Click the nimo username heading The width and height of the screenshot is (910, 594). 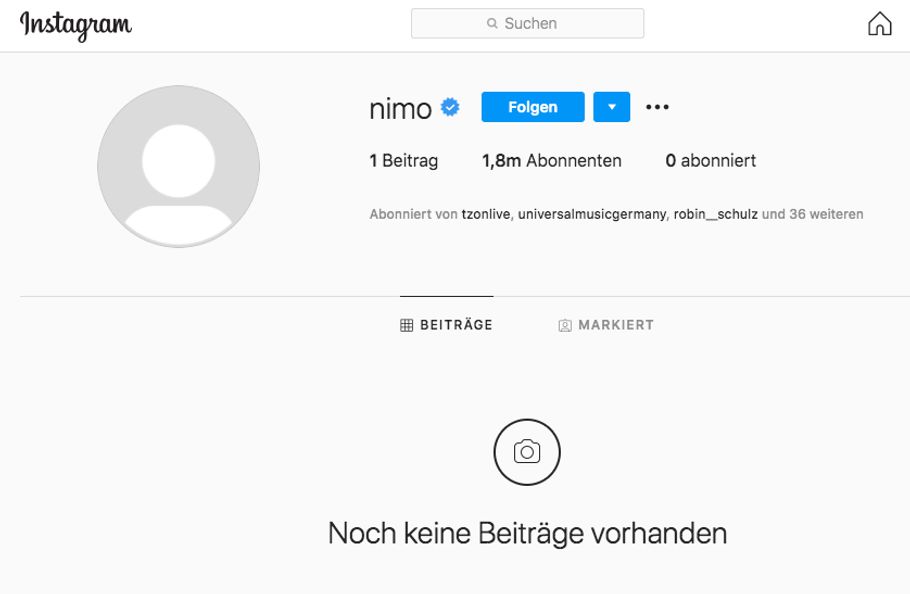click(400, 108)
